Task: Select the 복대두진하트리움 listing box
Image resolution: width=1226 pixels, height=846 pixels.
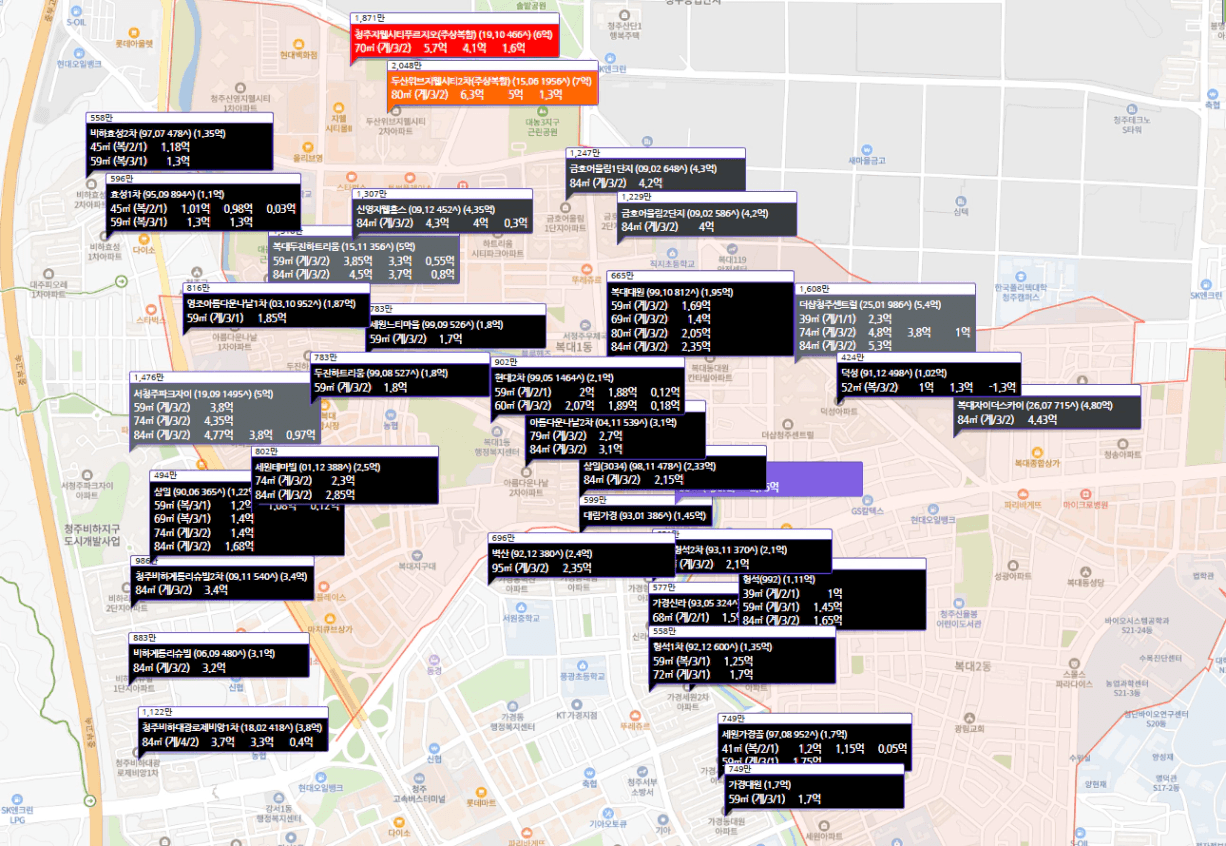Action: tap(365, 259)
